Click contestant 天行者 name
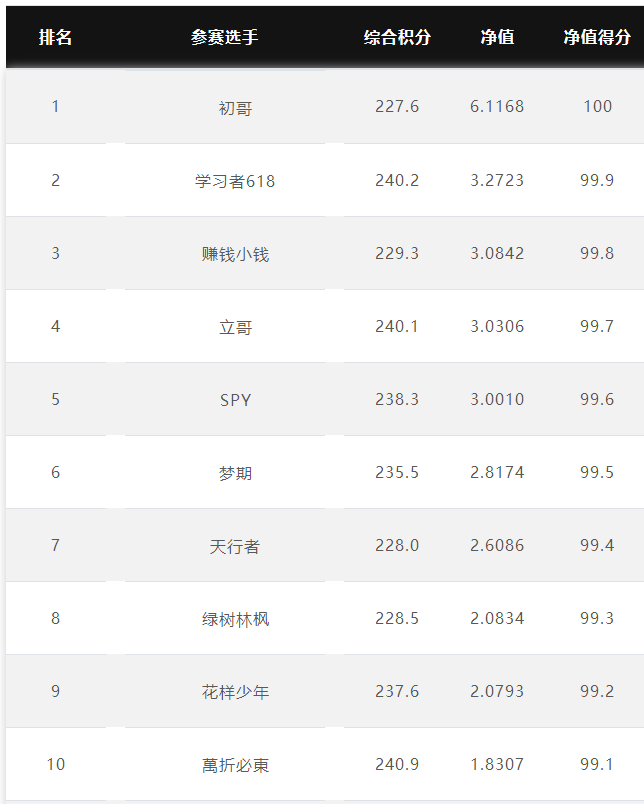 [235, 546]
